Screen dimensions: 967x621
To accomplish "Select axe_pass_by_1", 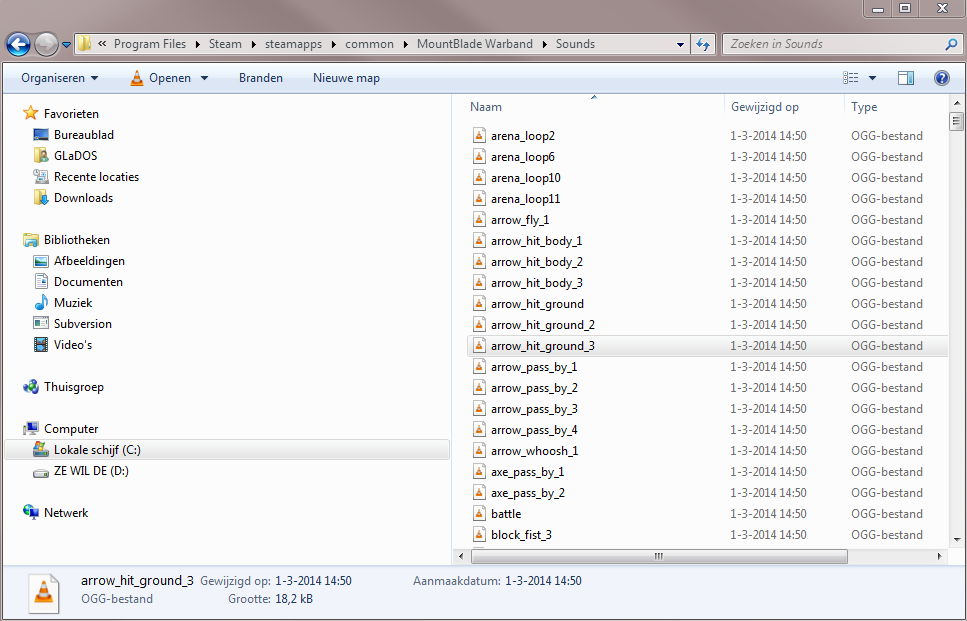I will pos(527,472).
